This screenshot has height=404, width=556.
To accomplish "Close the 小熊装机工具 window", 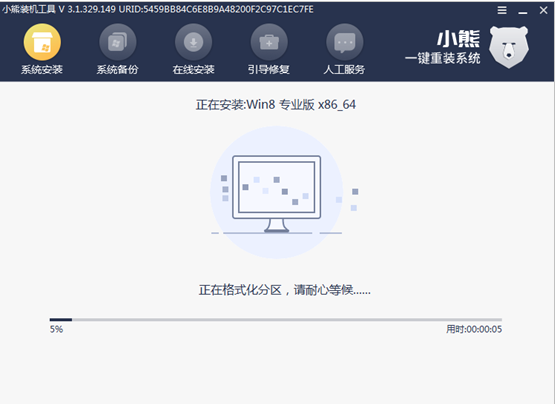I will click(x=543, y=10).
